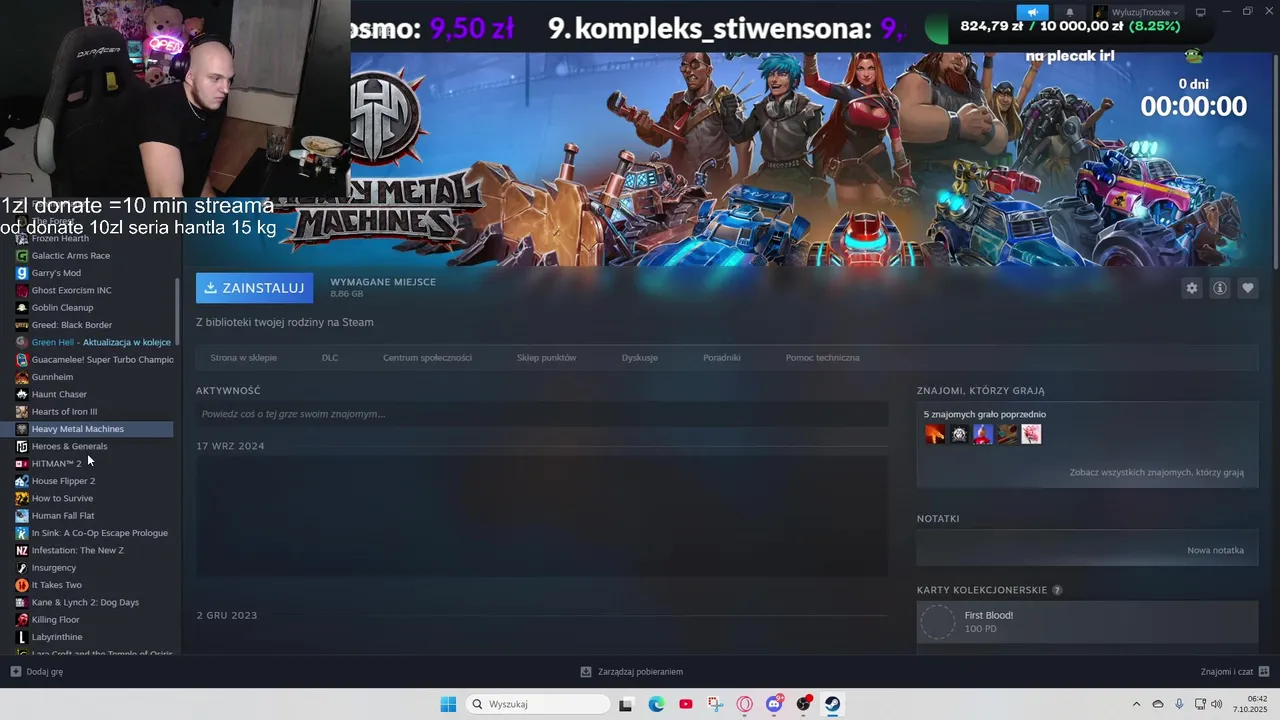
Task: Open Zarządzaj pobieraniem downloads manager
Action: tap(632, 672)
